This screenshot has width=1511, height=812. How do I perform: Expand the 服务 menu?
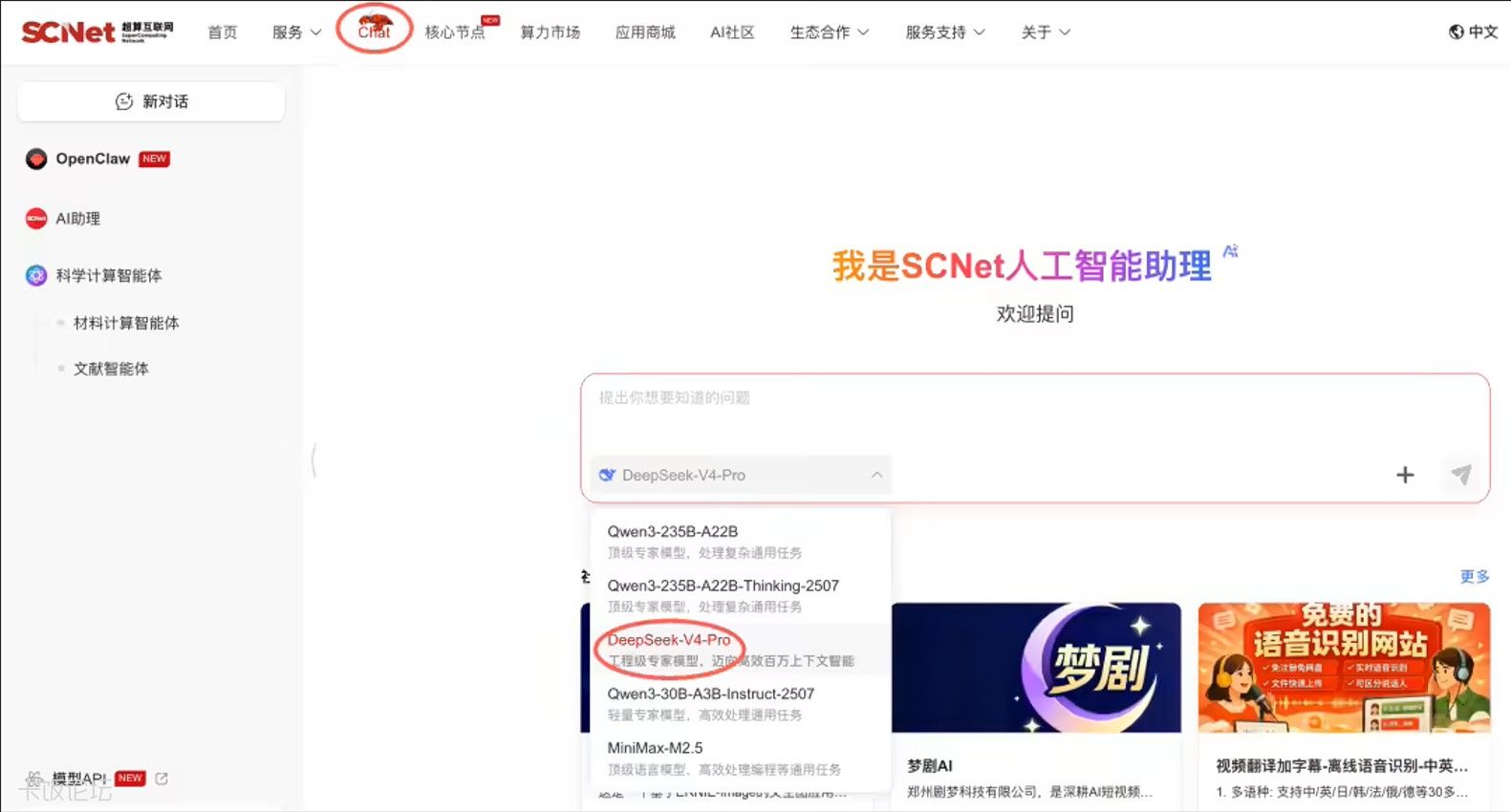(x=296, y=32)
